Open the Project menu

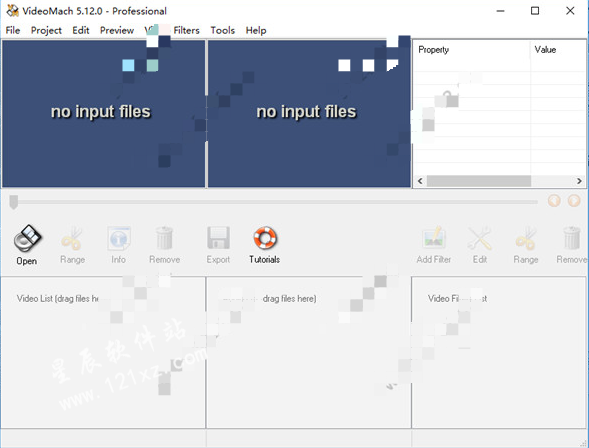point(46,30)
